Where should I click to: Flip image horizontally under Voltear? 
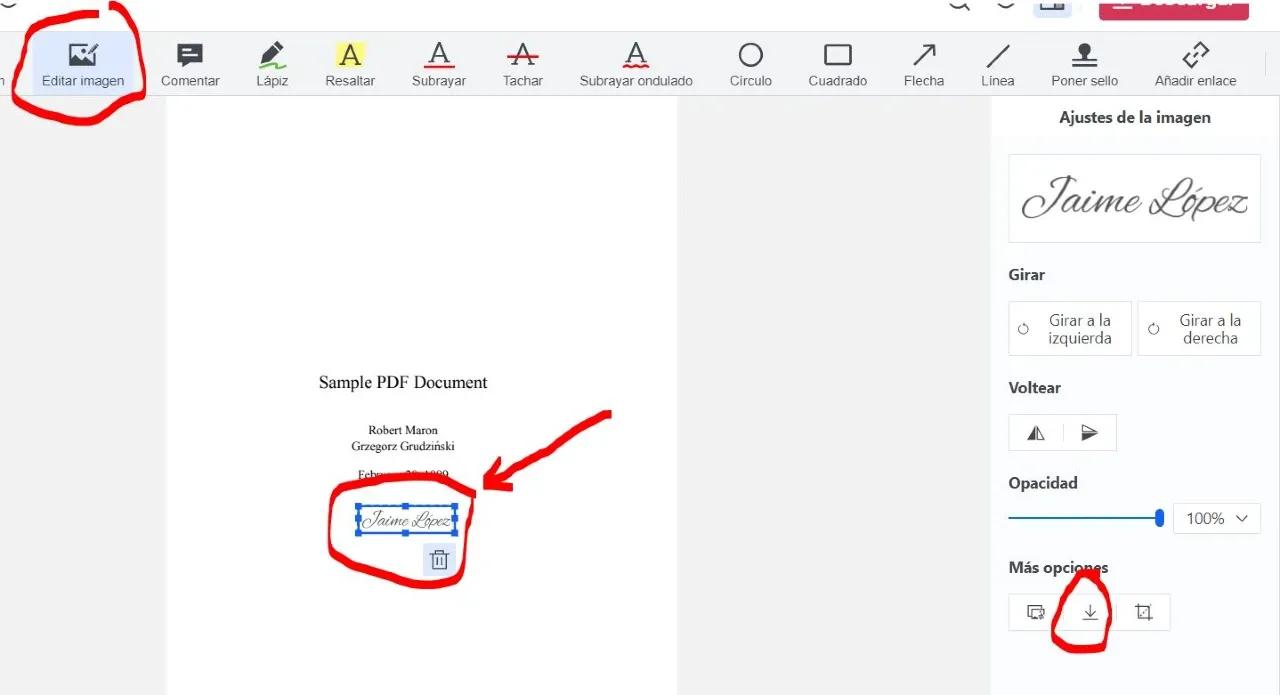[1036, 433]
